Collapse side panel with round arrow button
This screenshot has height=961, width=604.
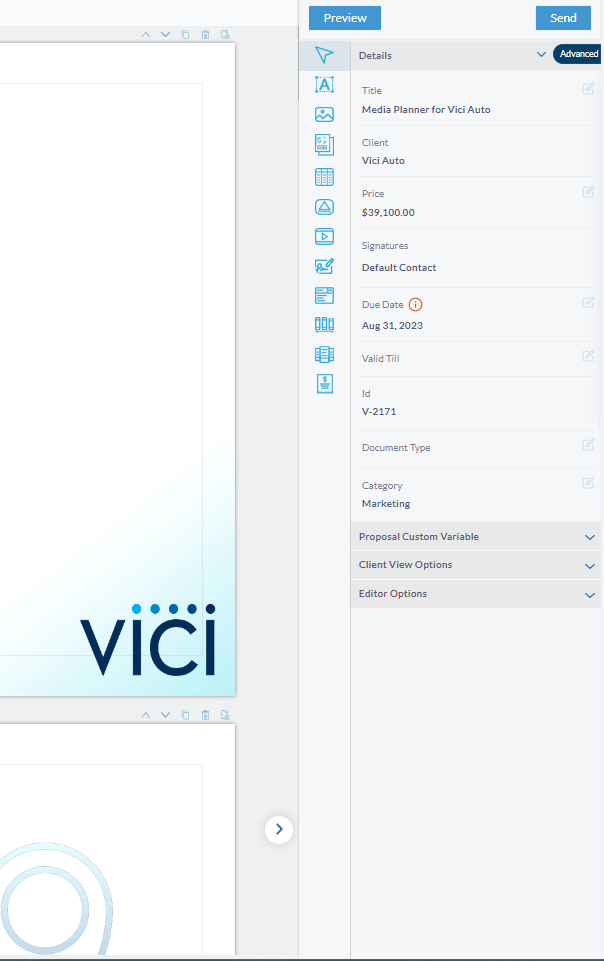(279, 829)
